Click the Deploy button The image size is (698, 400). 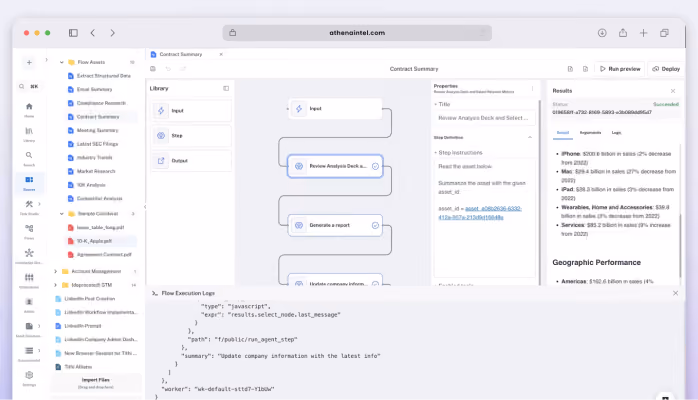[x=666, y=69]
